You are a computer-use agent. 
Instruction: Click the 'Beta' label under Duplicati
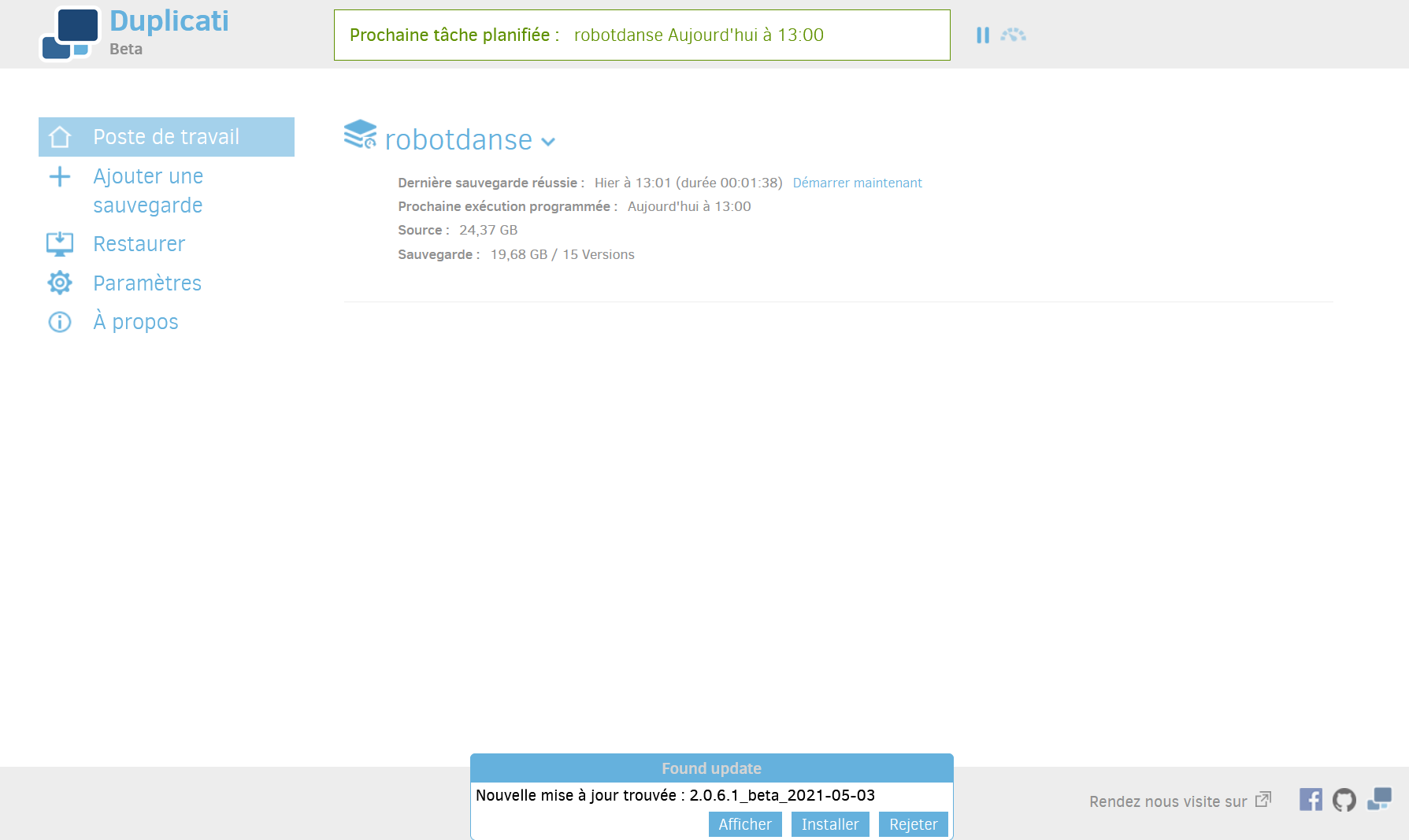coord(126,49)
